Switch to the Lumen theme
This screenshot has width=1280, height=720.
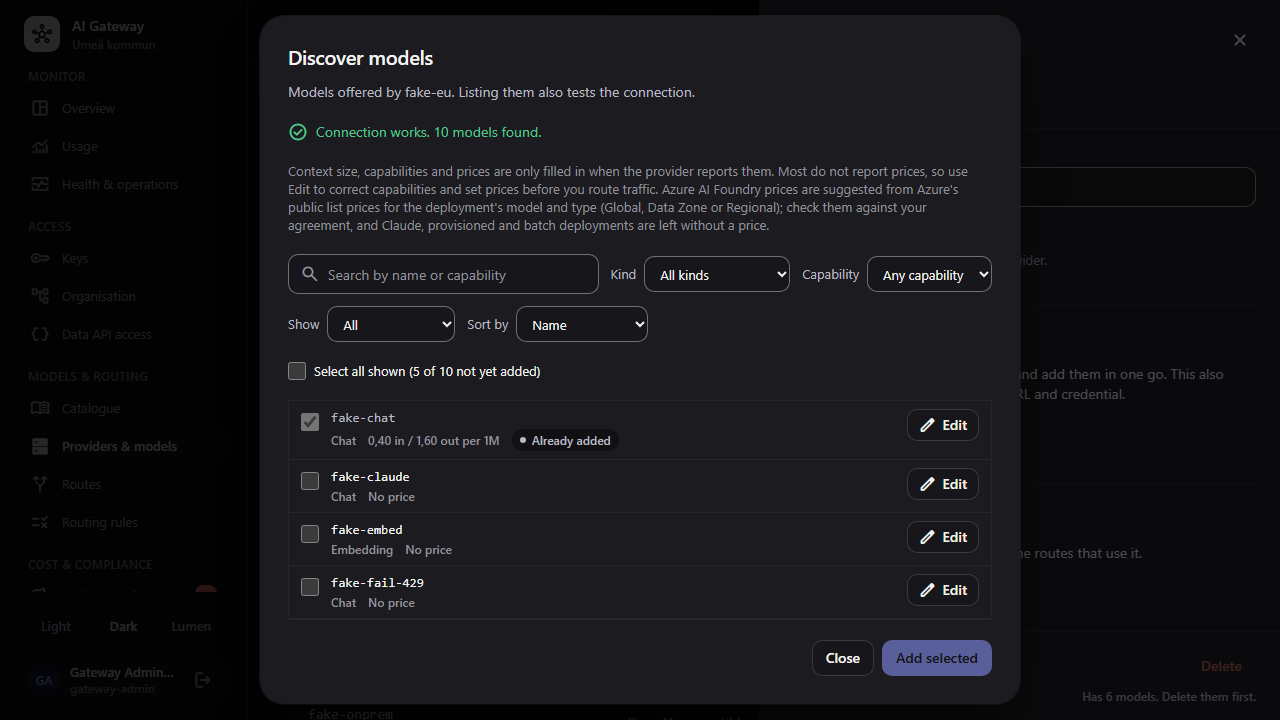(x=191, y=626)
